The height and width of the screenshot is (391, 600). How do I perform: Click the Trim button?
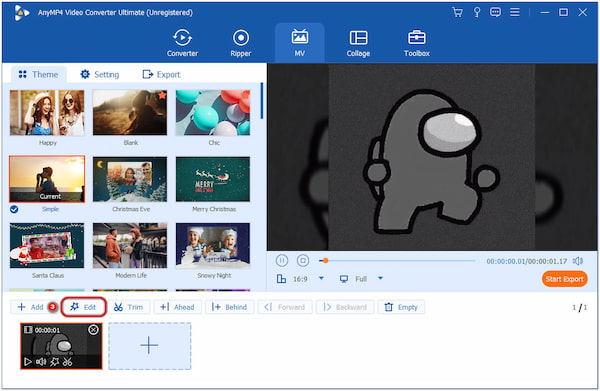coord(128,307)
